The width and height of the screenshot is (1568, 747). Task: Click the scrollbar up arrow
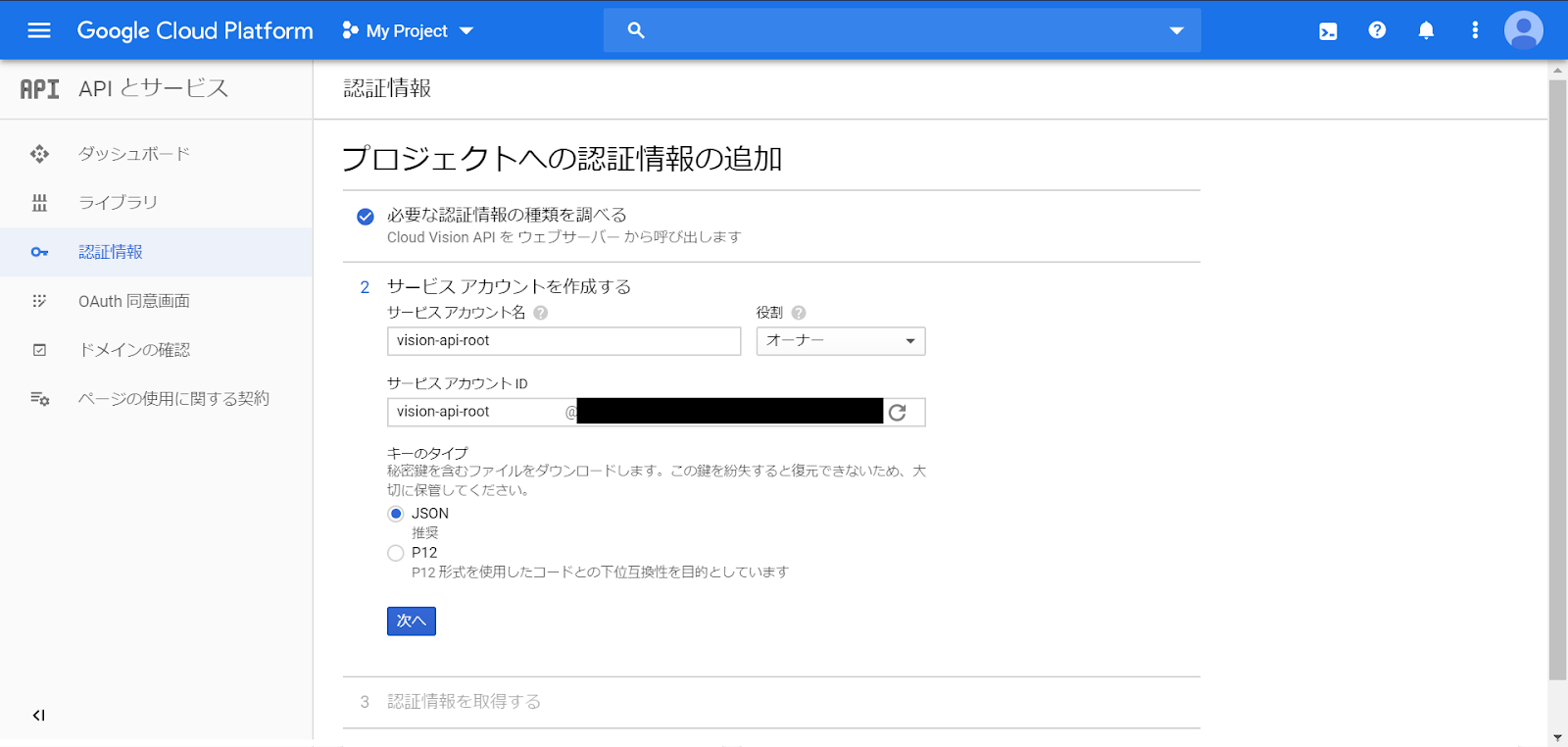tap(1557, 70)
